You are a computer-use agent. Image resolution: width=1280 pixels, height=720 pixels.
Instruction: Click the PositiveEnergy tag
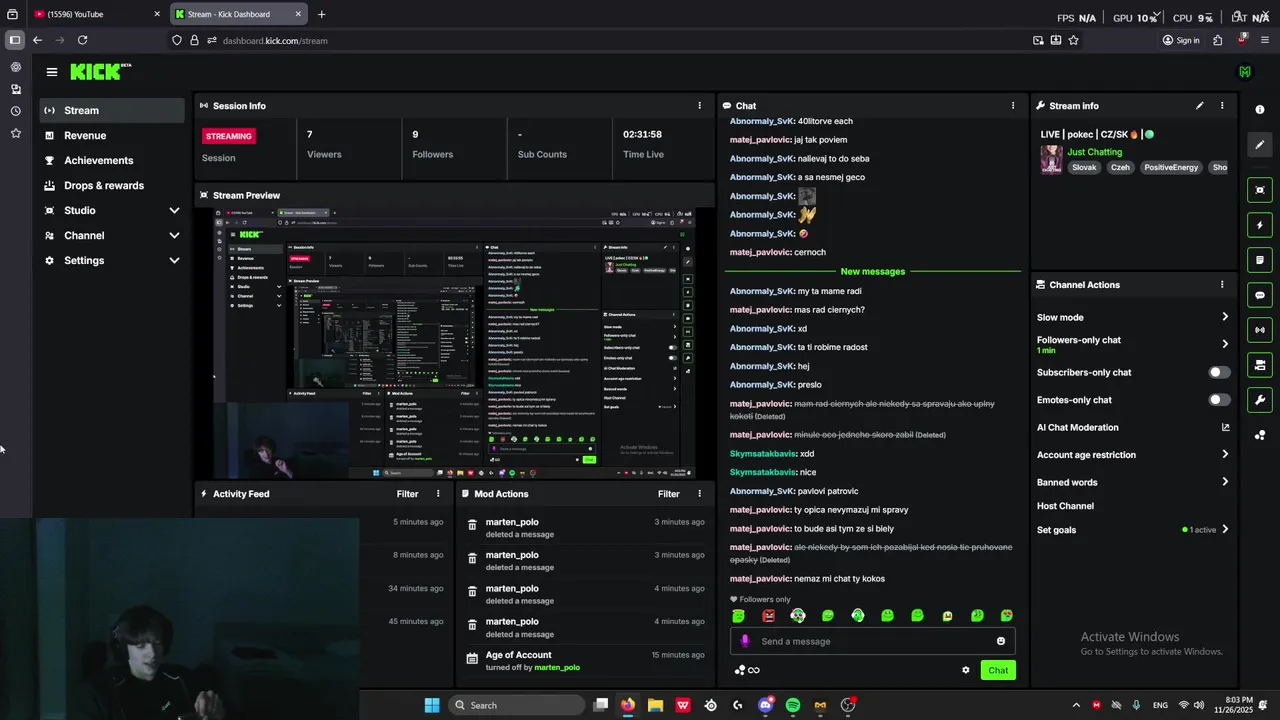(x=1171, y=167)
